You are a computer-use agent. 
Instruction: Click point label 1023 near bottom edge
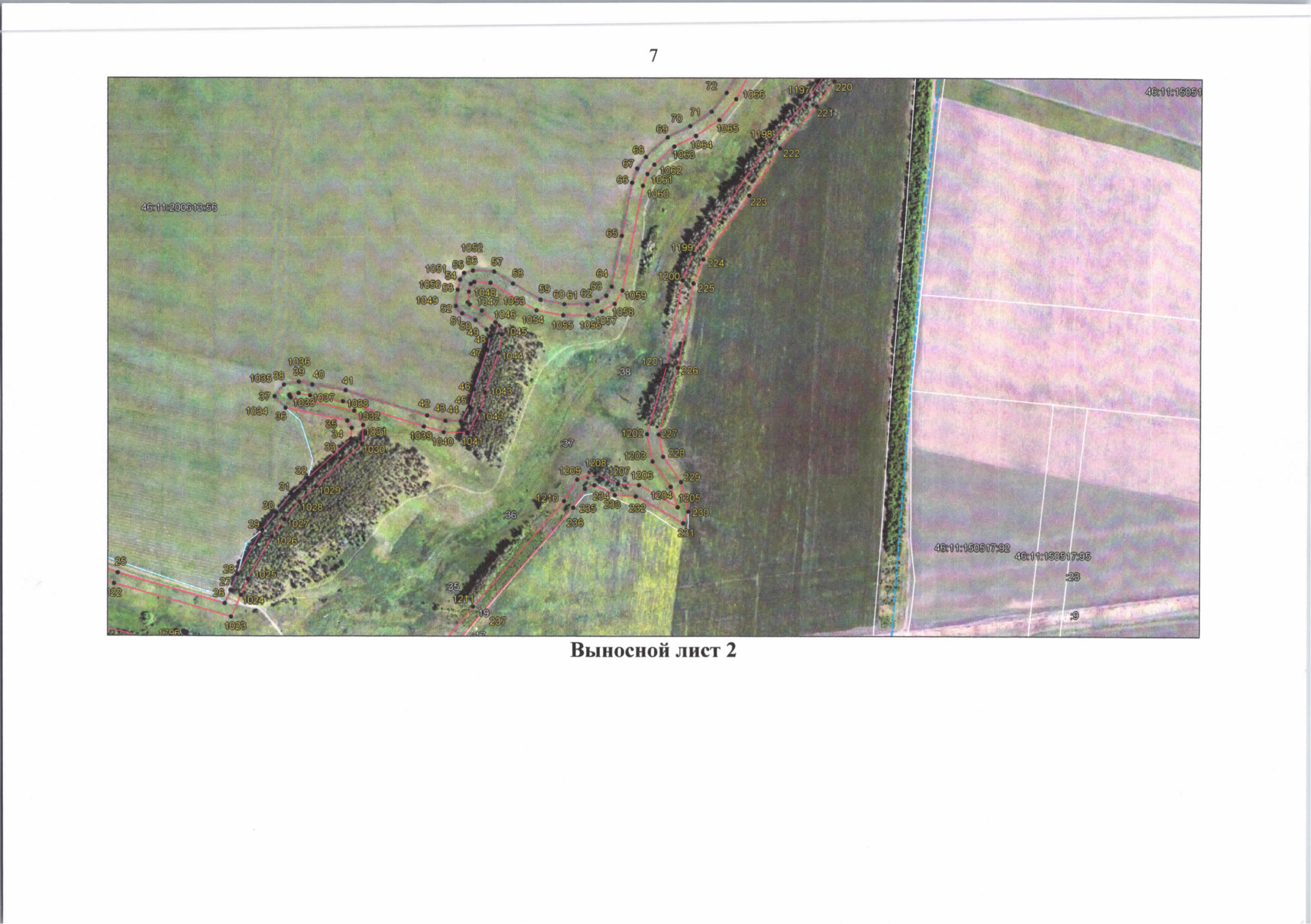pyautogui.click(x=236, y=626)
